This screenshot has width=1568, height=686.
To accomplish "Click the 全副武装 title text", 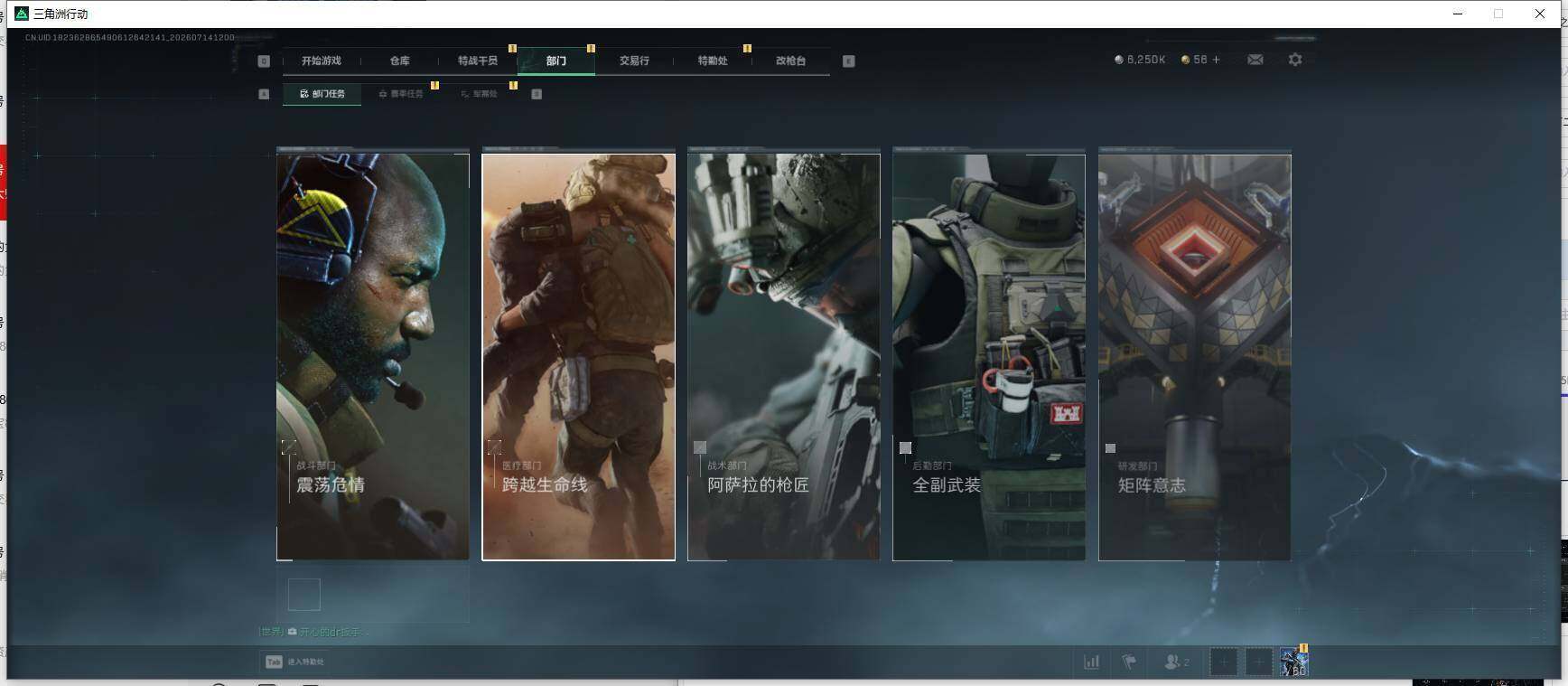I will (947, 485).
